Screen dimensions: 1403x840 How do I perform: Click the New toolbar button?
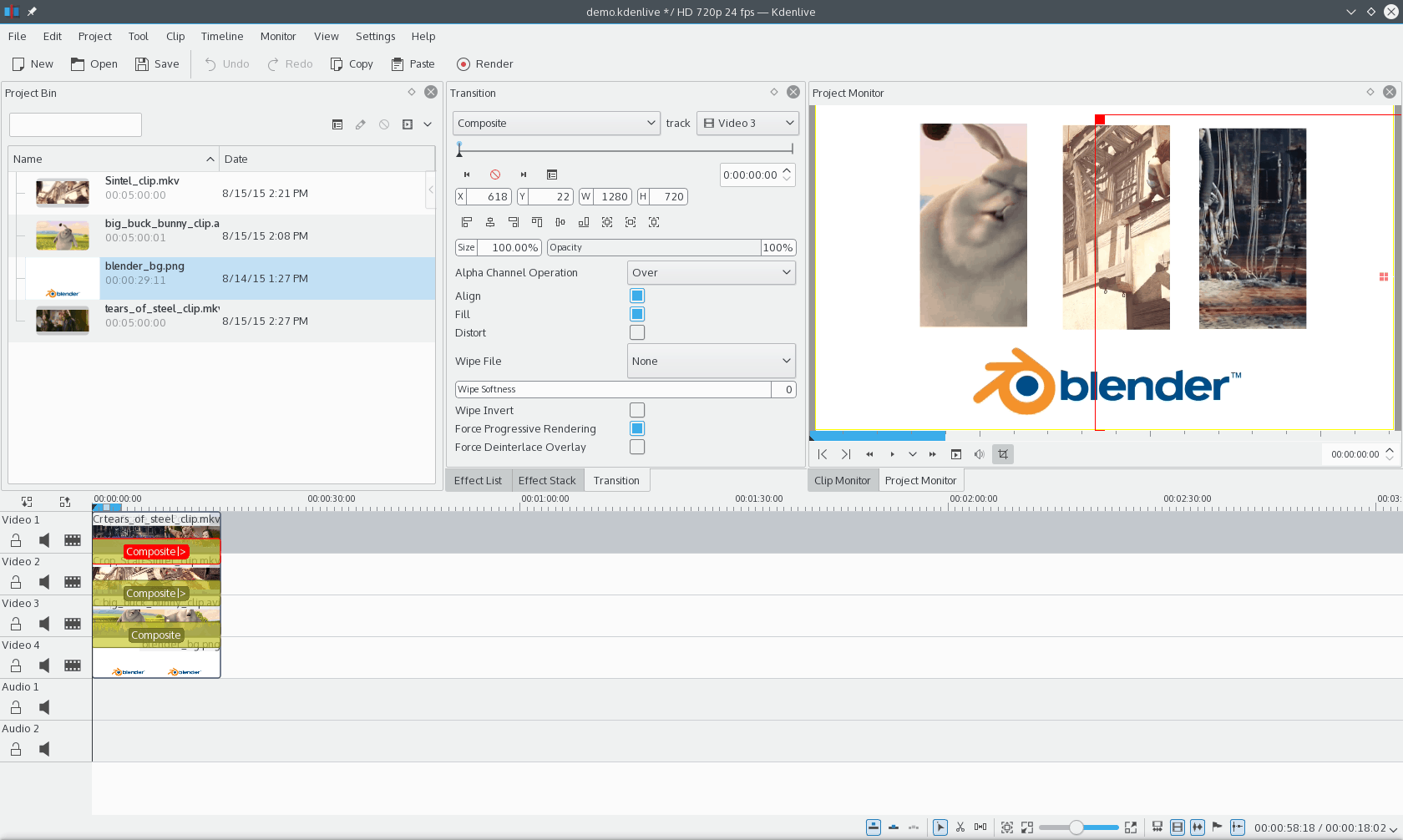pyautogui.click(x=33, y=64)
